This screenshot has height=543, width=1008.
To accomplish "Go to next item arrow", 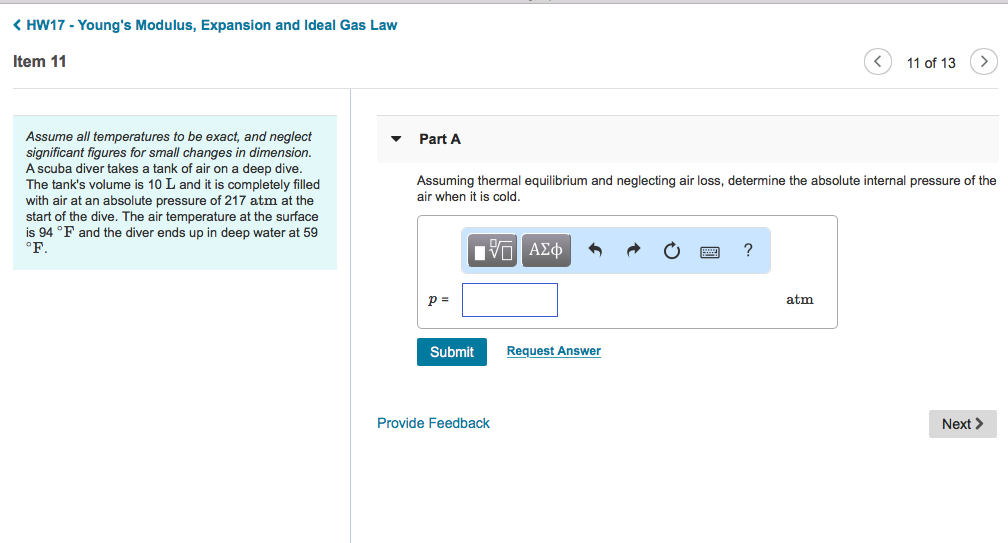I will pyautogui.click(x=984, y=62).
